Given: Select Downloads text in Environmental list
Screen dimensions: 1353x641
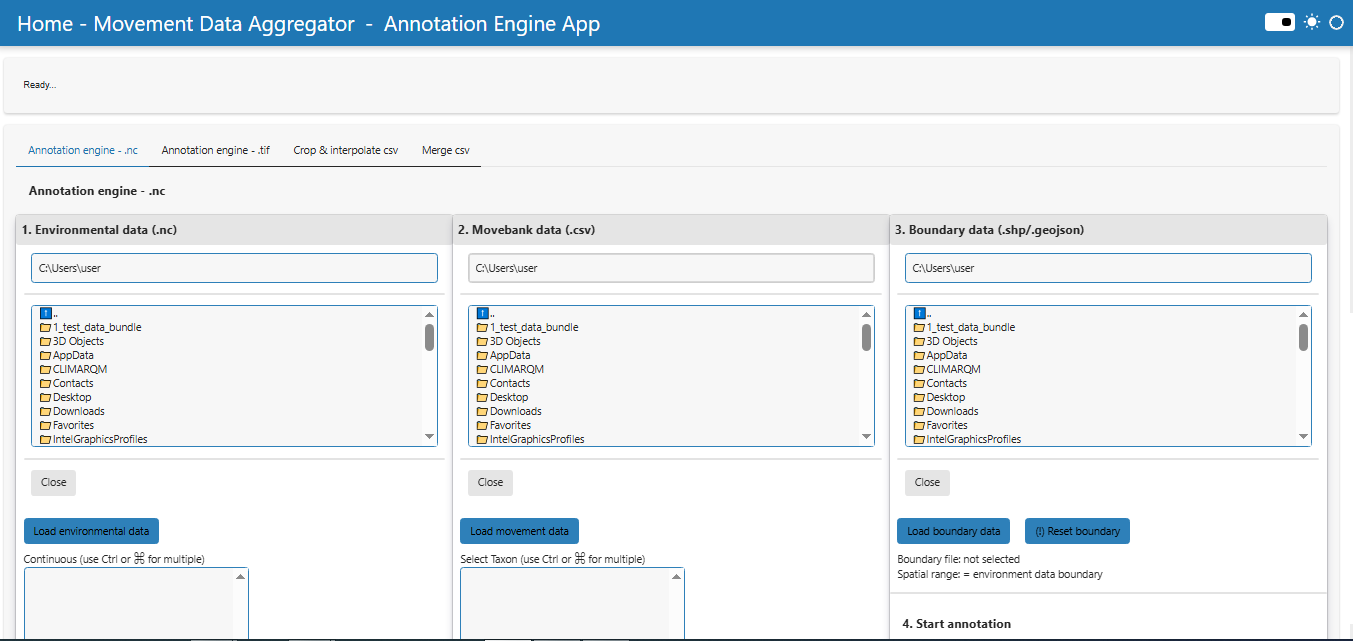Looking at the screenshot, I should pyautogui.click(x=79, y=411).
